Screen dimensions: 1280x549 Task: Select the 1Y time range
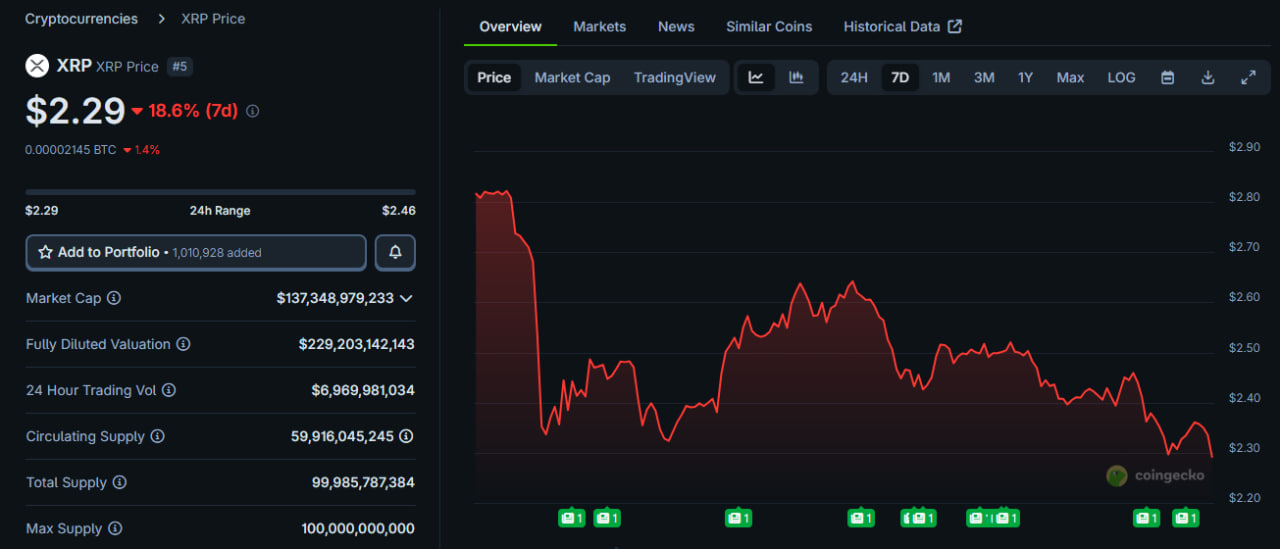click(x=1025, y=78)
